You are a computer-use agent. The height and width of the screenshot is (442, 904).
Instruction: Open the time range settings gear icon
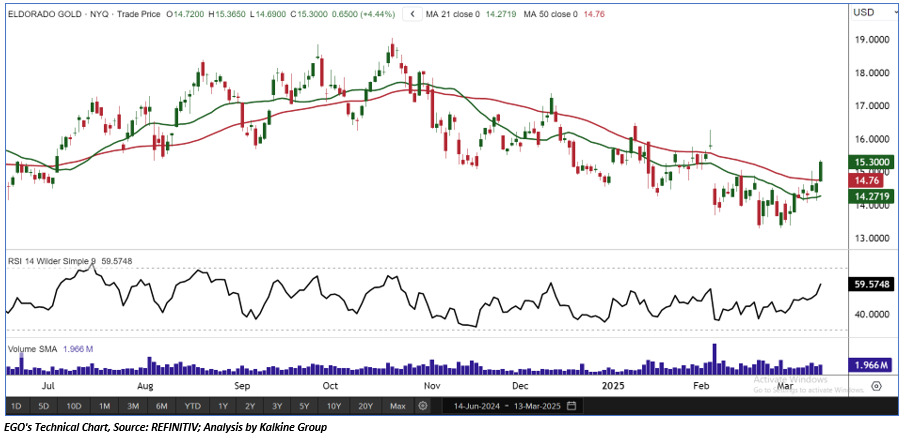423,406
